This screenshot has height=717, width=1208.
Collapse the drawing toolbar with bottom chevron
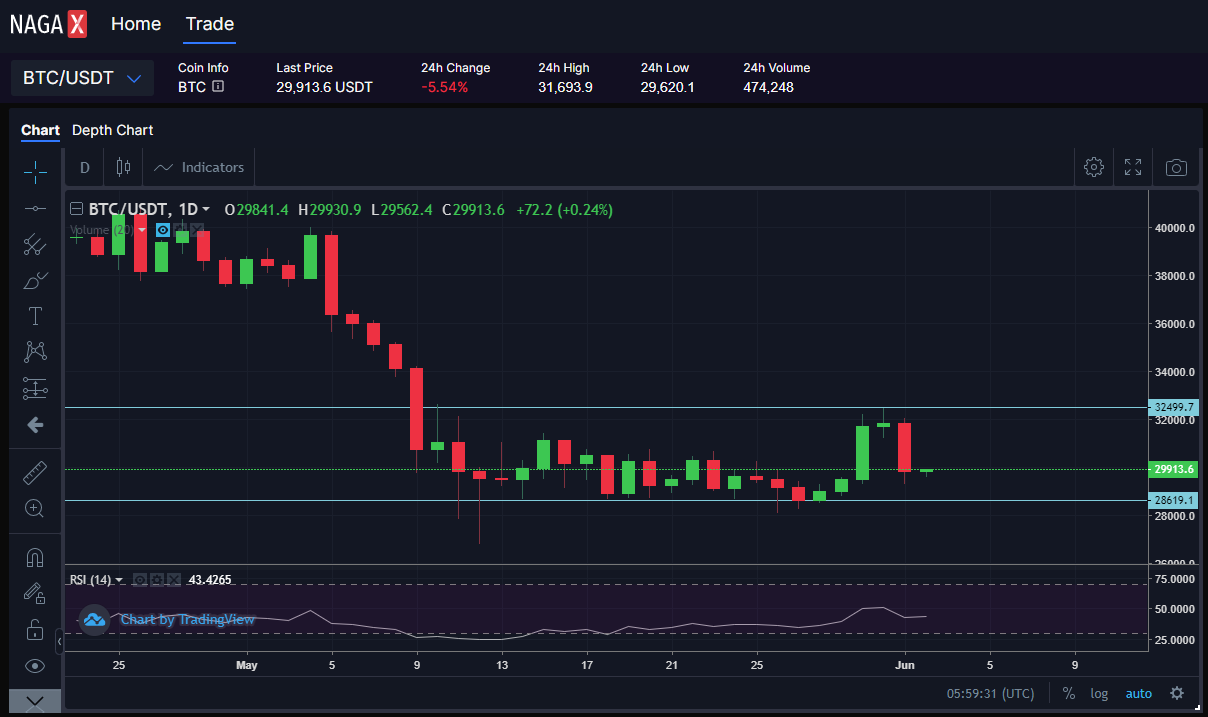tap(35, 701)
